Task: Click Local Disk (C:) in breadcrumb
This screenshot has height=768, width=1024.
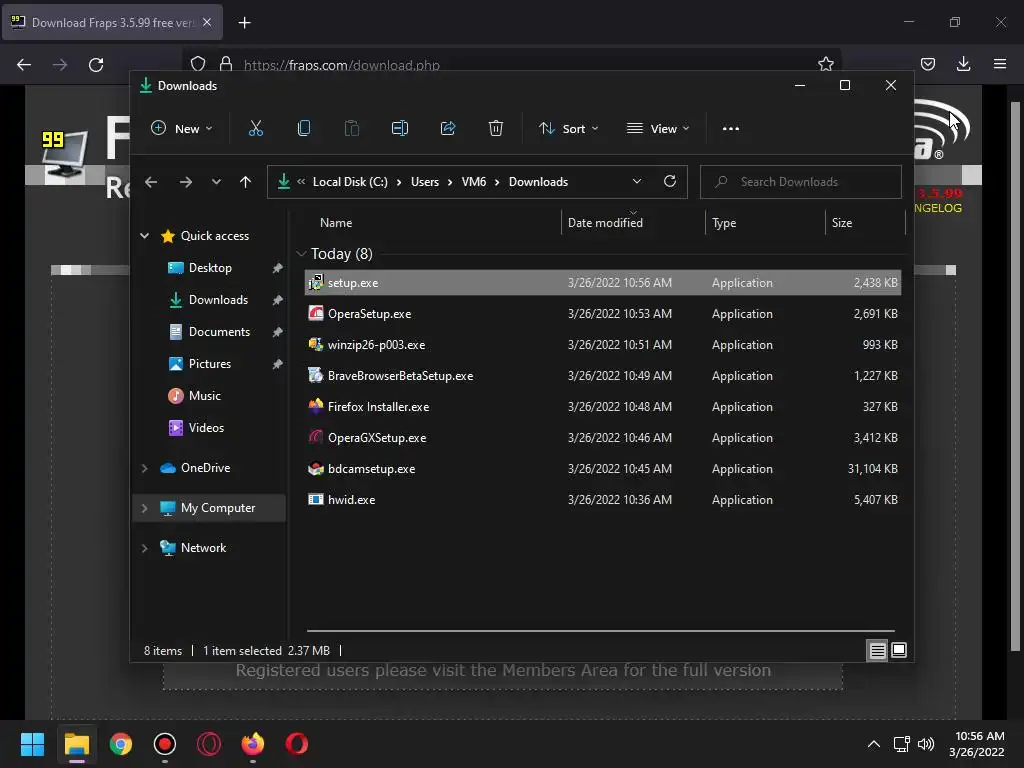Action: pyautogui.click(x=350, y=182)
